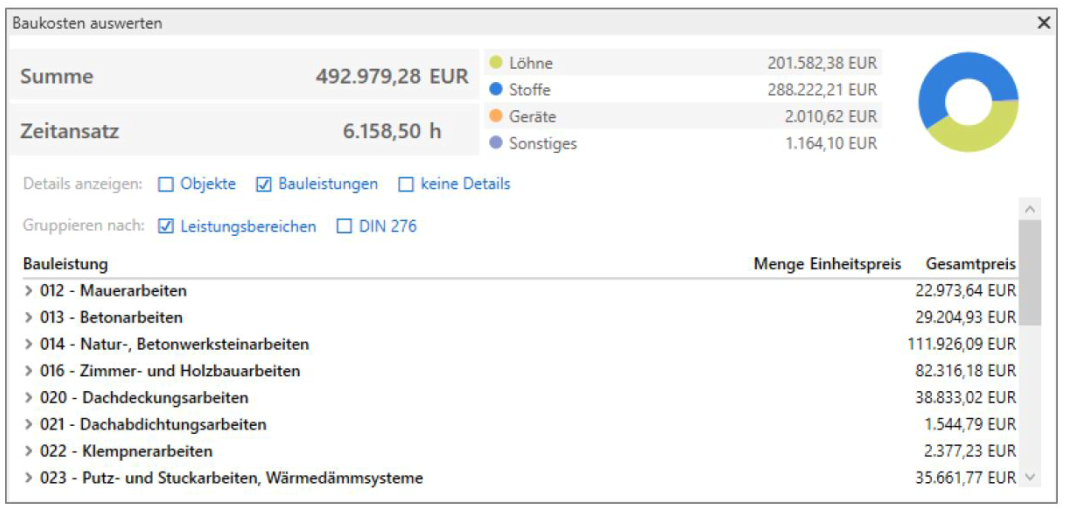Uncheck the Bauleistungen checkbox
Image resolution: width=1067 pixels, height=511 pixels.
(x=264, y=184)
